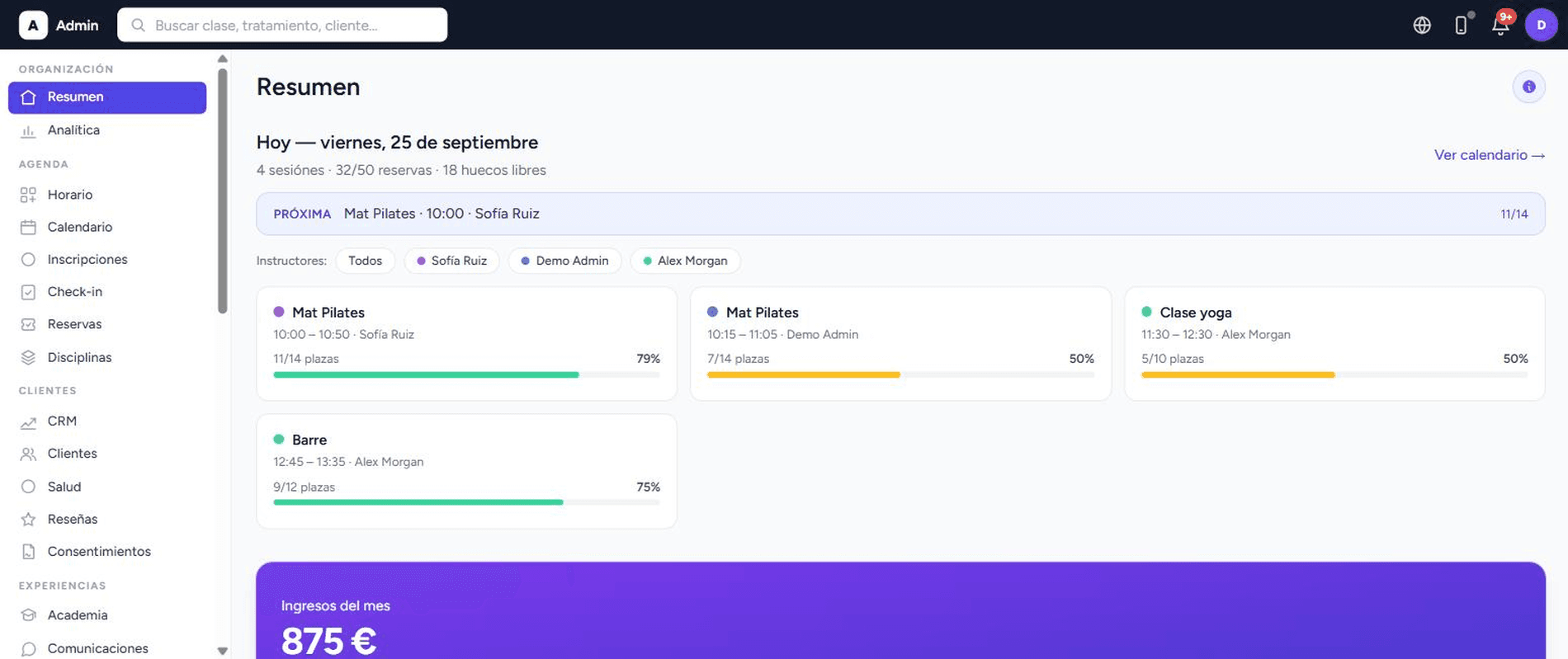Click the heading Hoy — viernes, 25 de septiembre

[397, 142]
